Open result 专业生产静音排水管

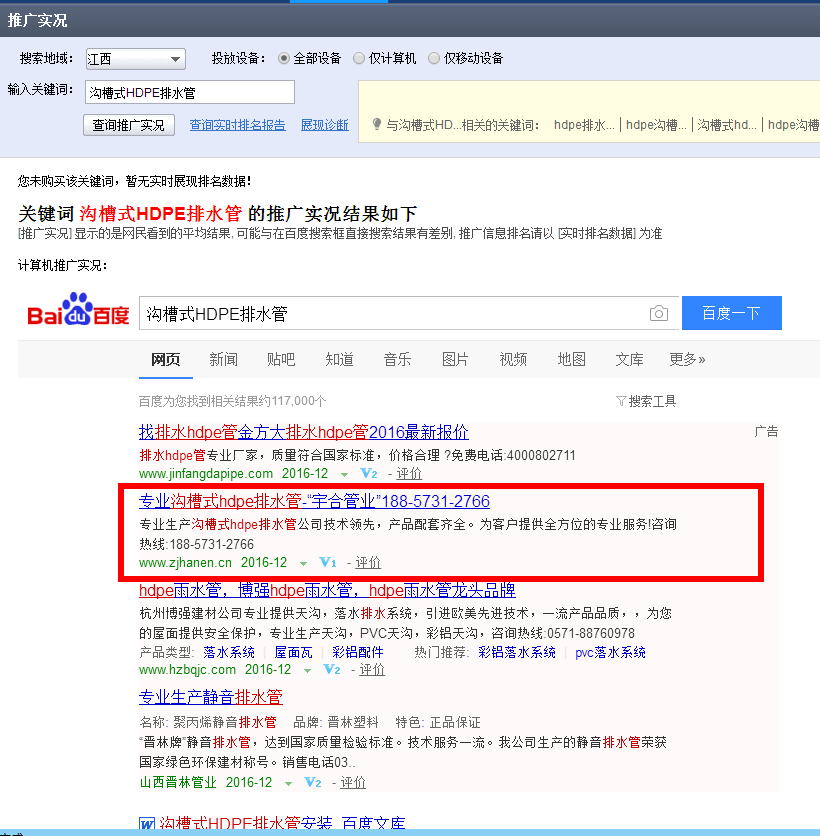(x=211, y=696)
